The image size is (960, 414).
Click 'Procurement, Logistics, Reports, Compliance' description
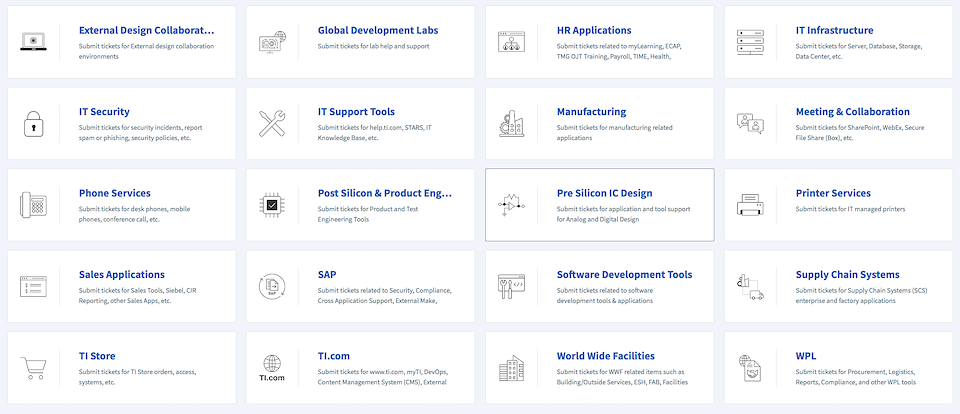pos(856,377)
